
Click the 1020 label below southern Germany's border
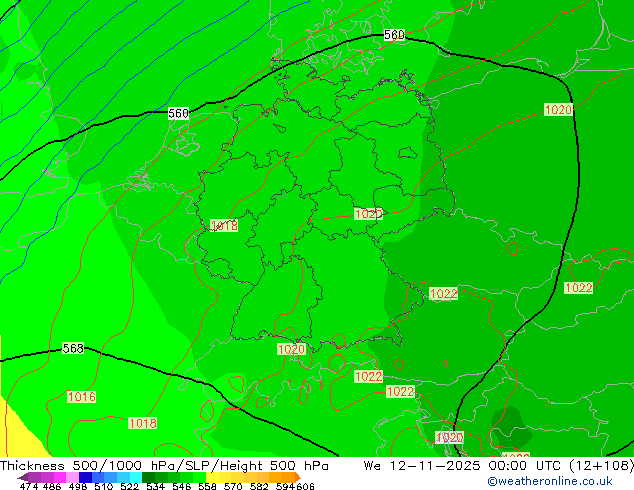(291, 349)
